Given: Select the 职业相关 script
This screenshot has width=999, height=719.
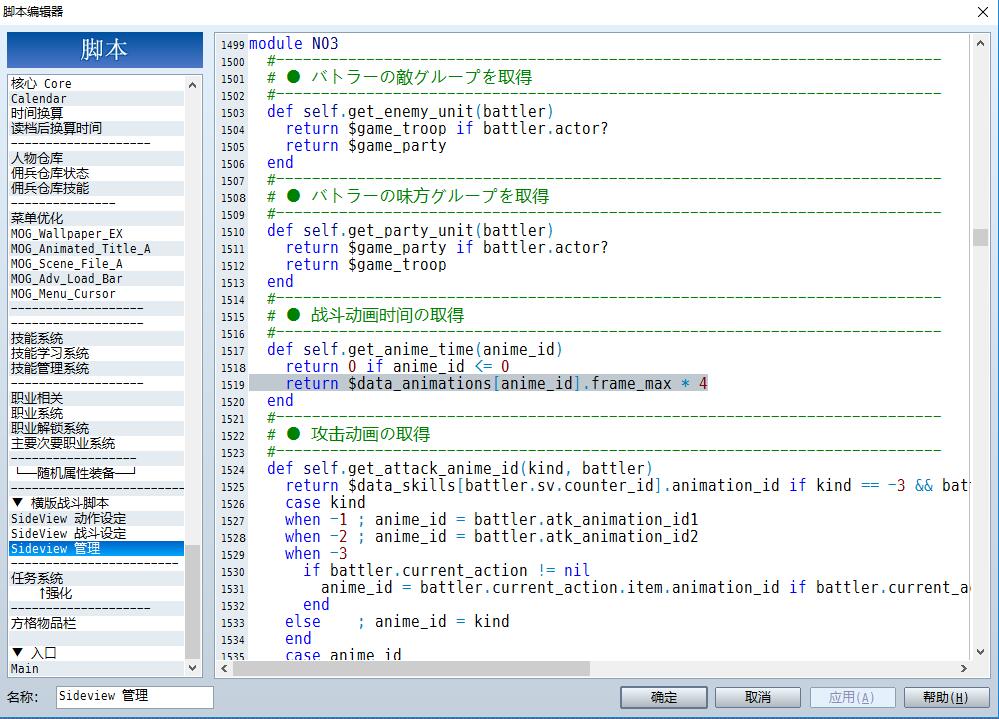Looking at the screenshot, I should (97, 399).
